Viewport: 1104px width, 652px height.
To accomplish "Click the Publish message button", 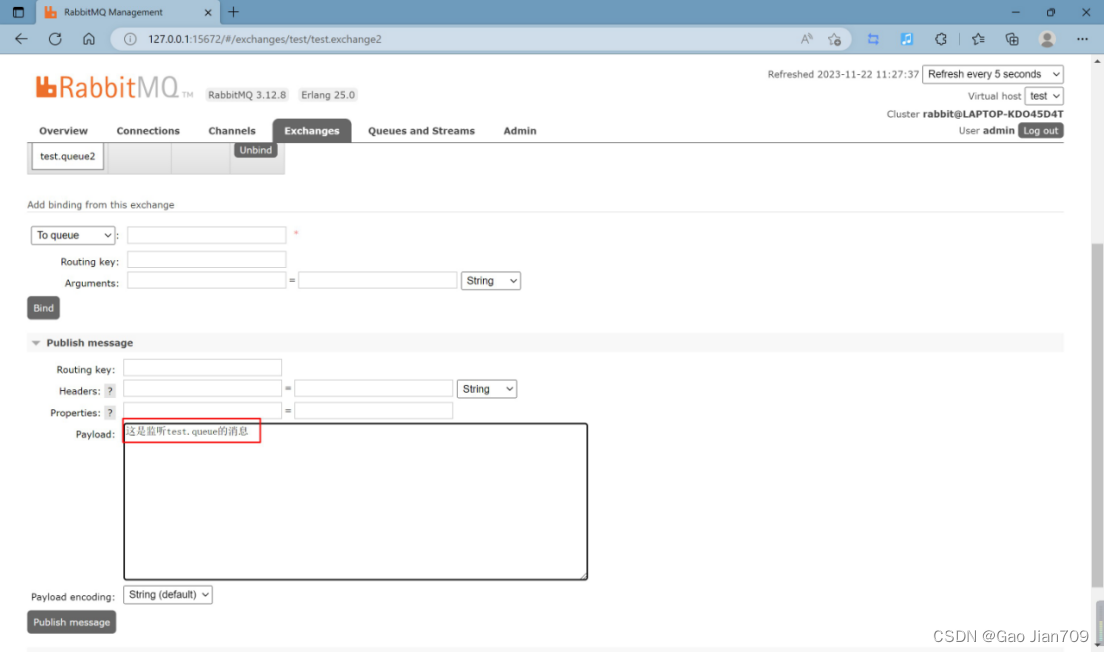I will click(x=71, y=622).
